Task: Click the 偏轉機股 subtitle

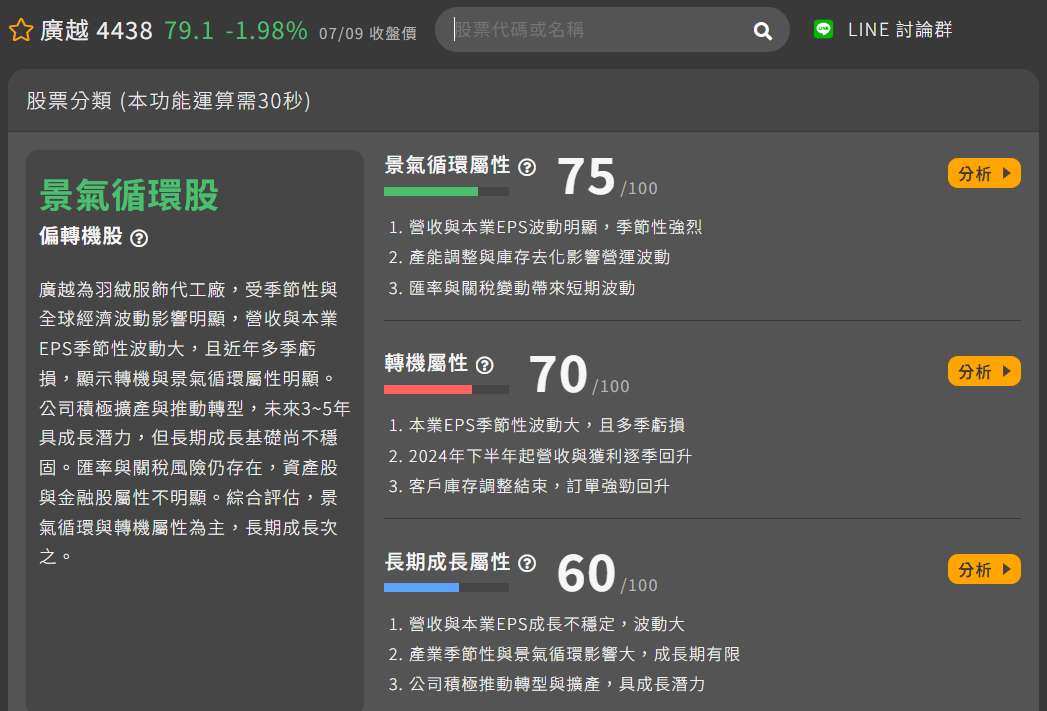Action: click(x=81, y=236)
